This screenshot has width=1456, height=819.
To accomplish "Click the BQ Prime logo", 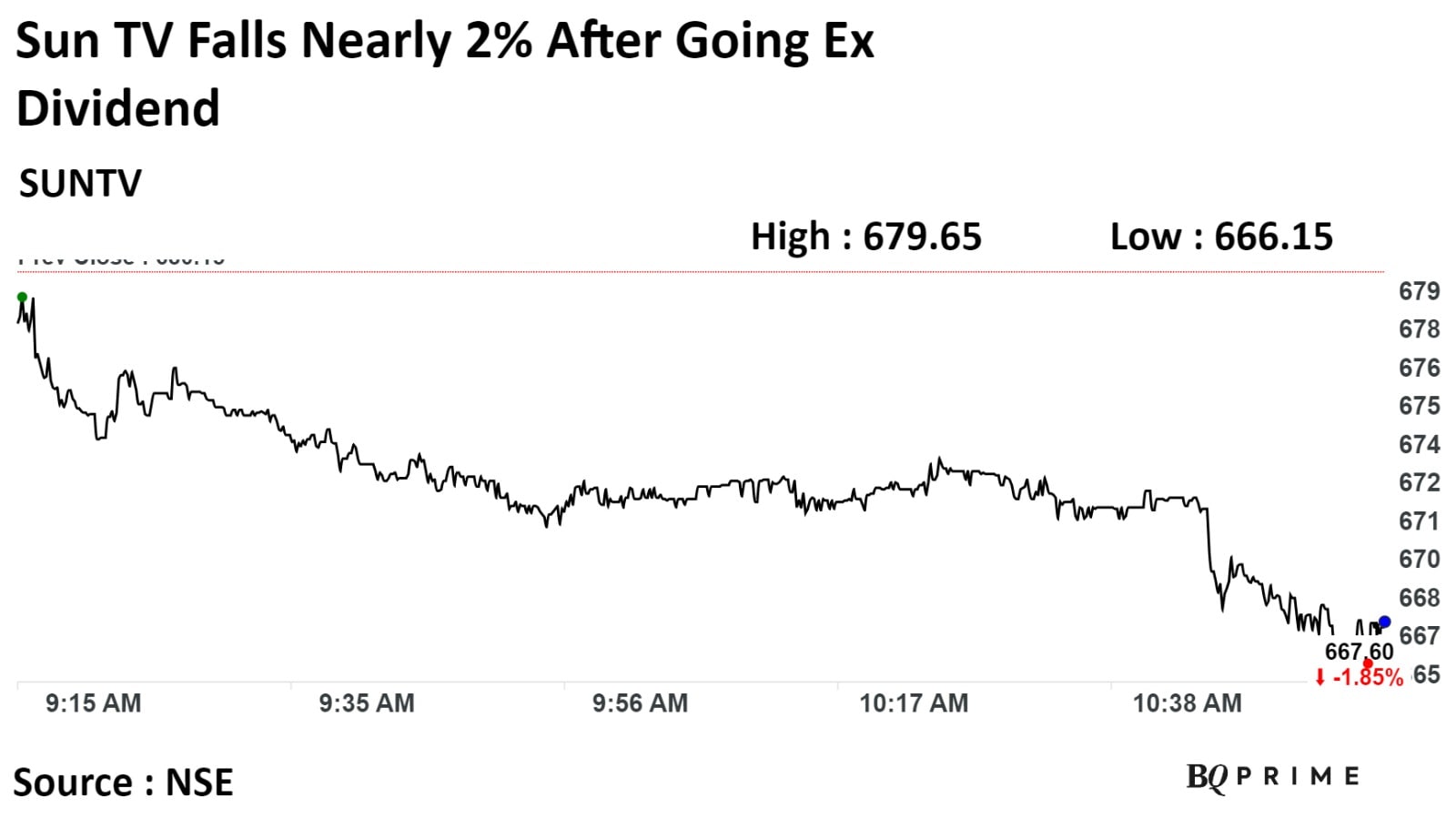I will (x=1272, y=776).
